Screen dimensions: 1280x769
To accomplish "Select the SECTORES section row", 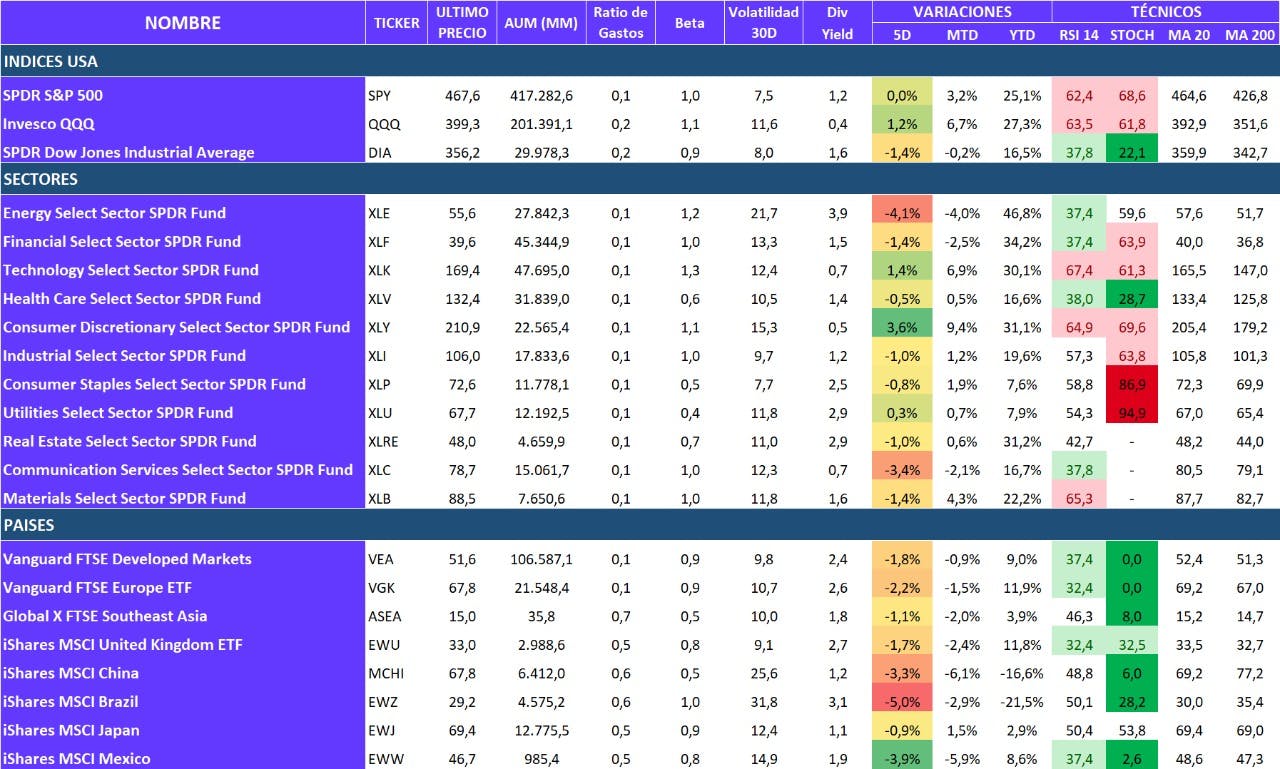I will (x=640, y=179).
